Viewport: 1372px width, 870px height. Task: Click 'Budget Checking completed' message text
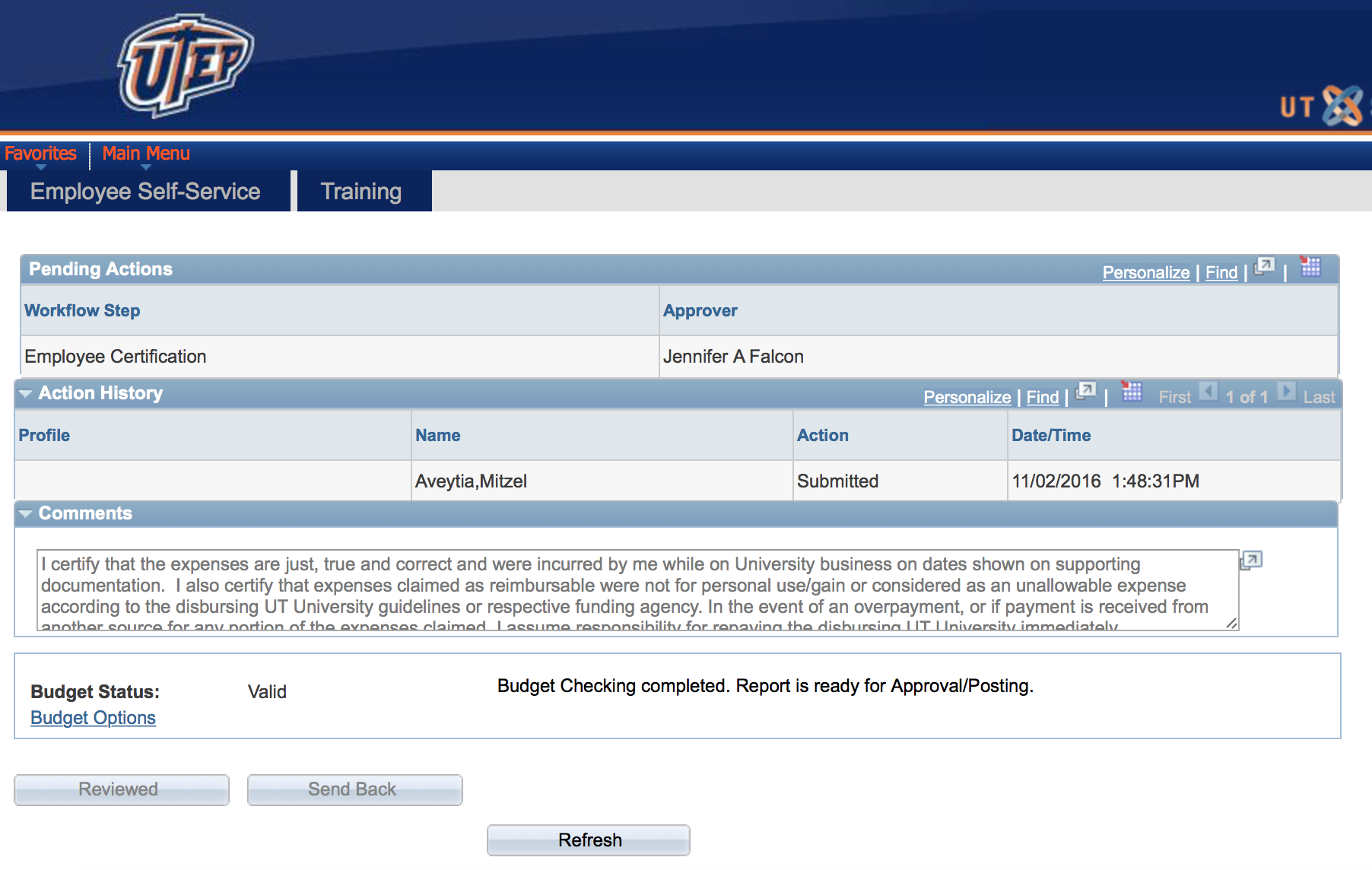pos(765,686)
